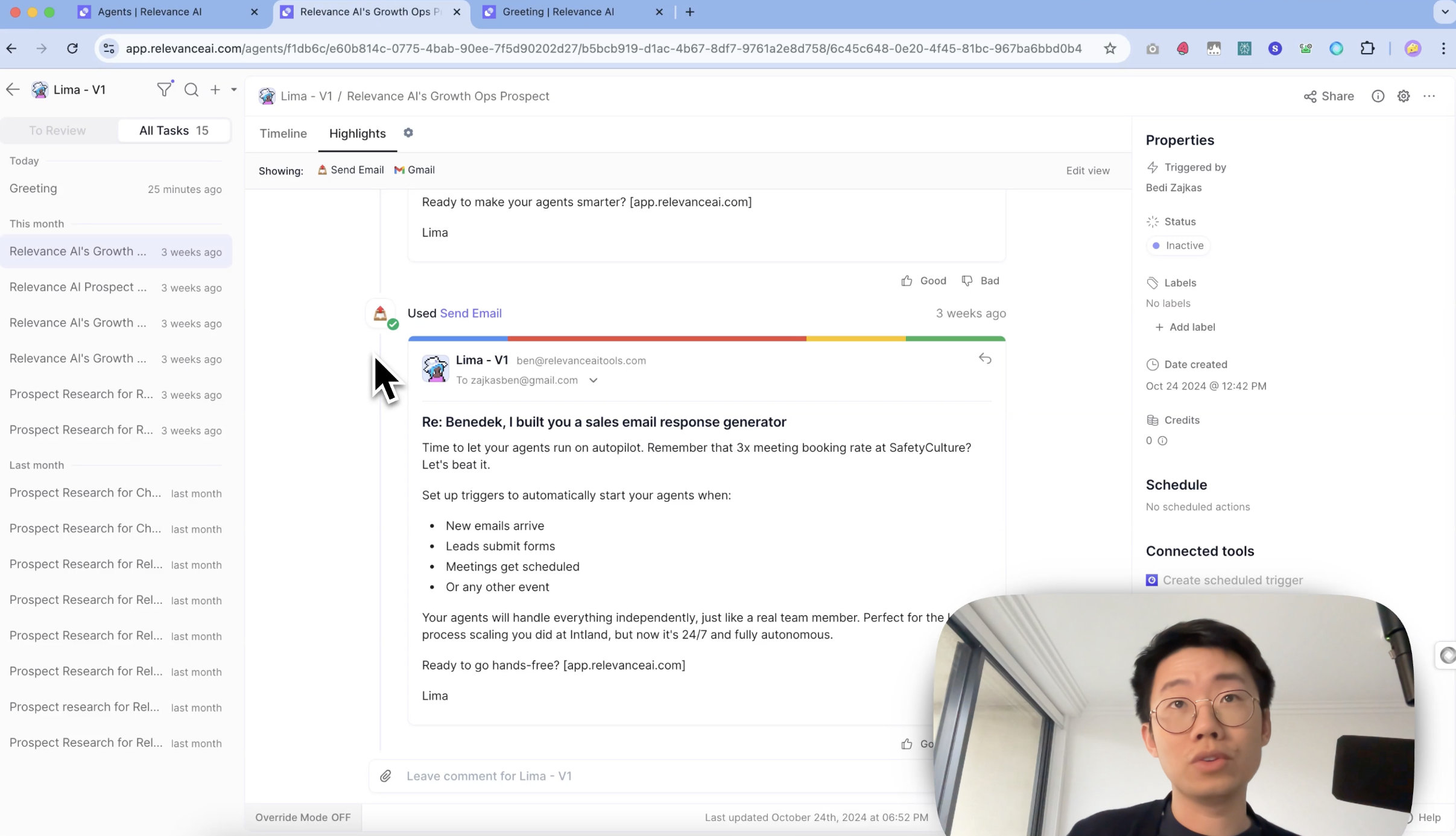Screen dimensions: 1456x836
Task: Open the Greeting task
Action: pyautogui.click(x=116, y=189)
